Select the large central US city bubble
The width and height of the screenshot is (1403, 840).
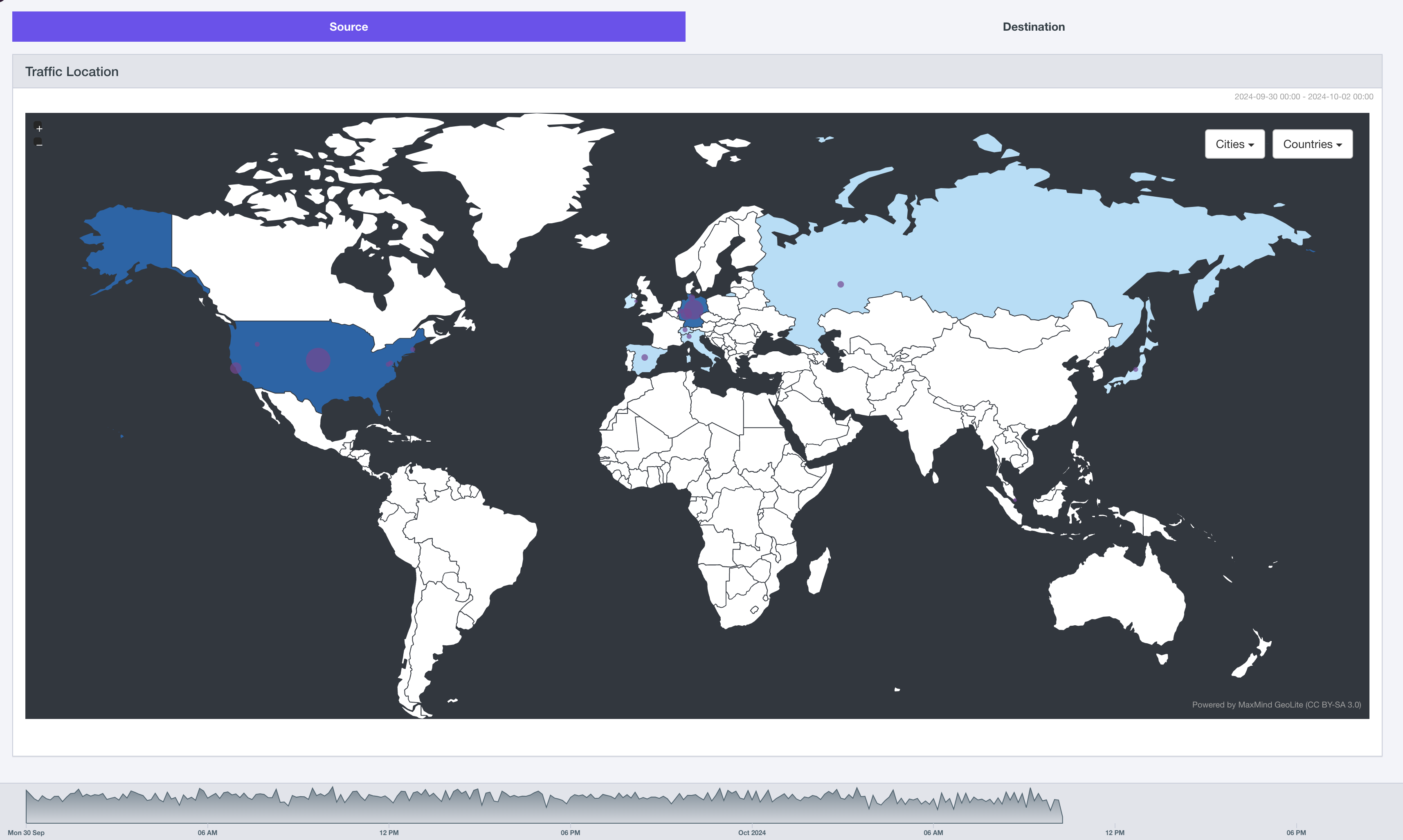318,360
